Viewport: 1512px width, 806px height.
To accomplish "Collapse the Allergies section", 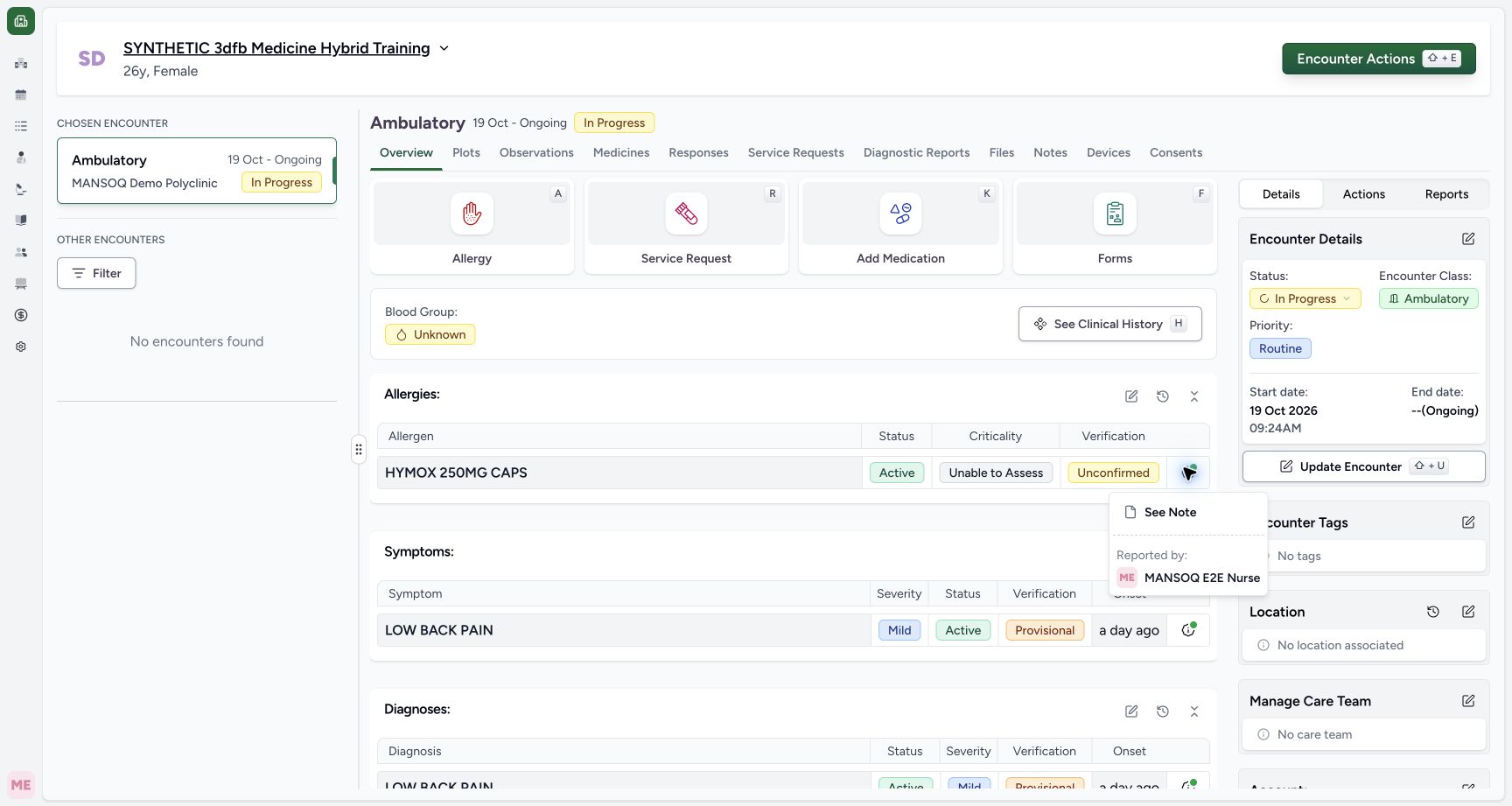I will pos(1194,396).
